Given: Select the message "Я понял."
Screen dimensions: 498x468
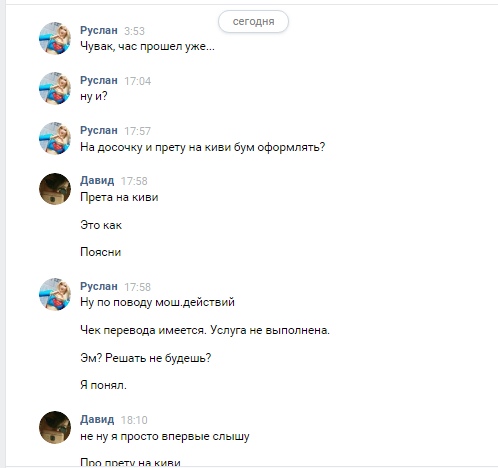Looking at the screenshot, I should (103, 385).
